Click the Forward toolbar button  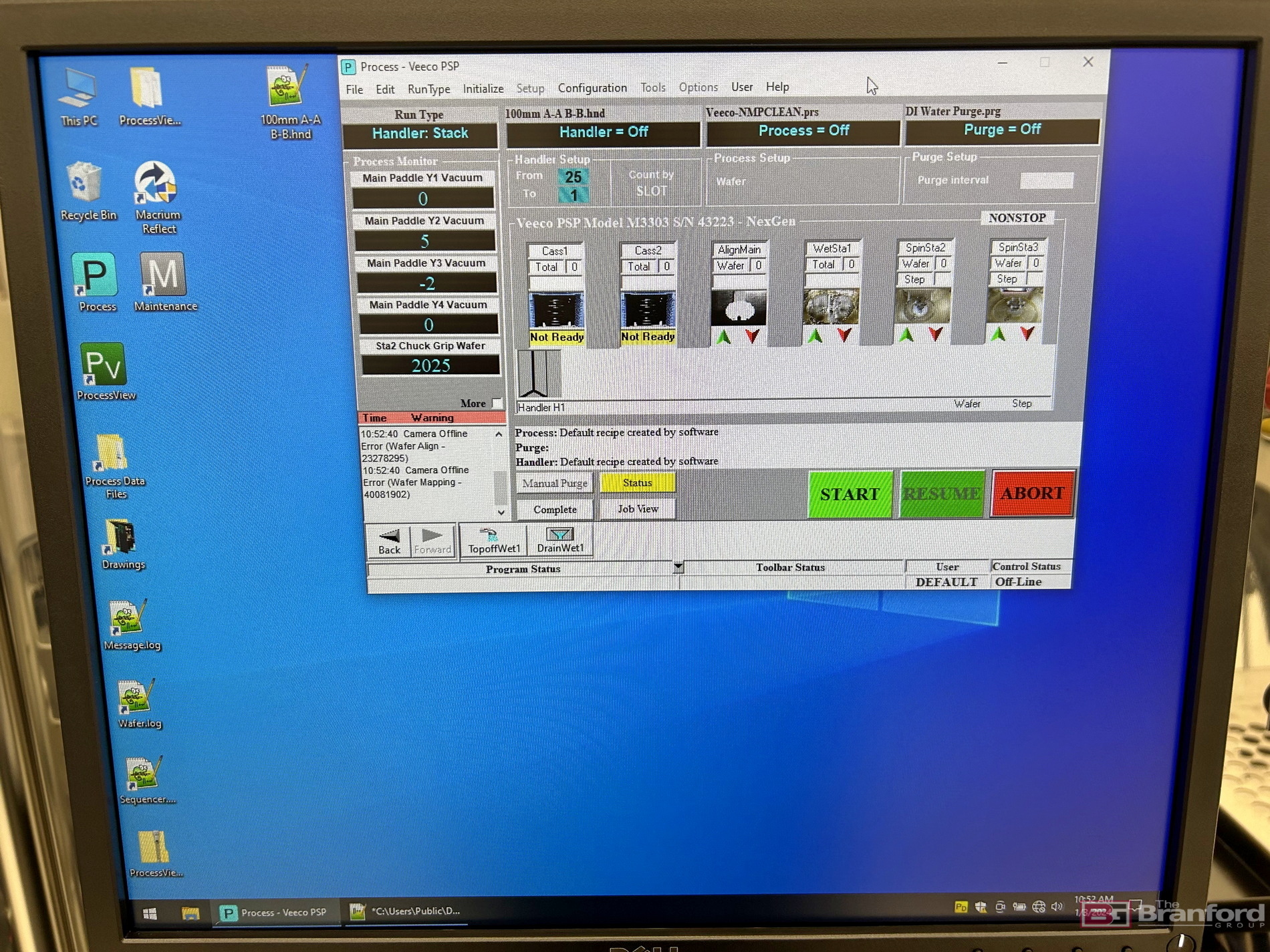click(432, 541)
